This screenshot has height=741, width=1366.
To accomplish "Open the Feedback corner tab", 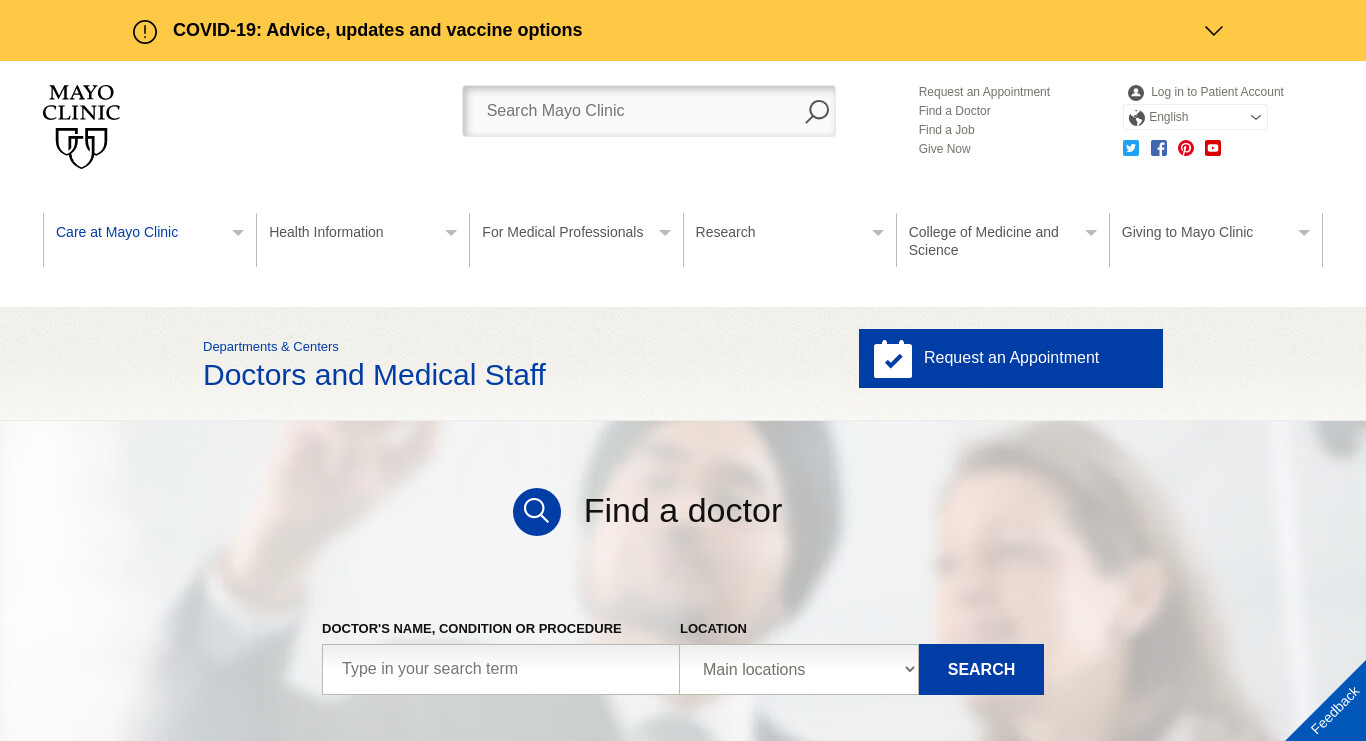I will [1335, 710].
